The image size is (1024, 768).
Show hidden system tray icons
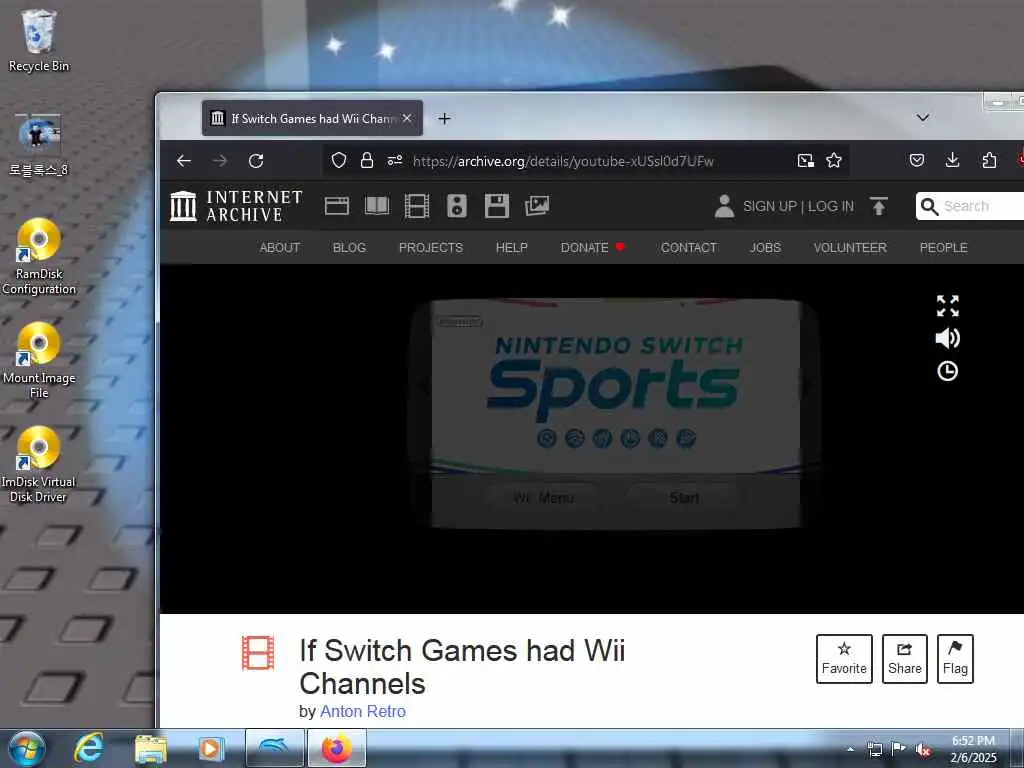pyautogui.click(x=850, y=750)
